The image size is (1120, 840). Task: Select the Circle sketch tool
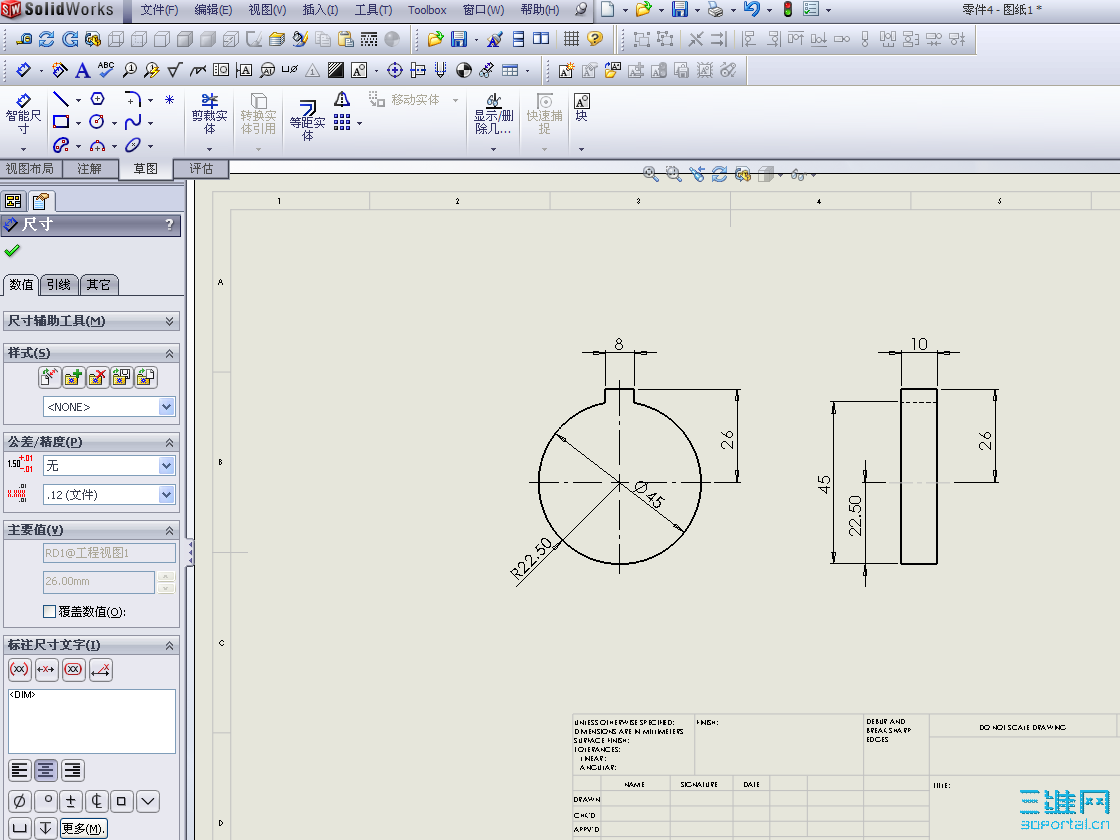click(97, 122)
